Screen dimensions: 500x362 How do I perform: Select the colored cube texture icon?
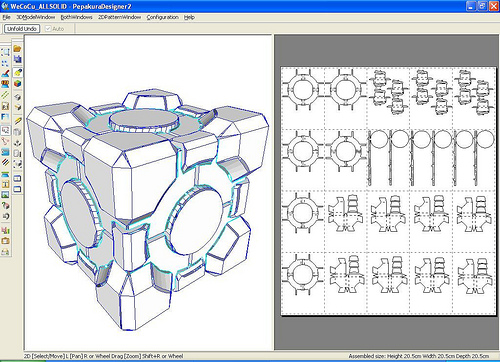point(17,83)
